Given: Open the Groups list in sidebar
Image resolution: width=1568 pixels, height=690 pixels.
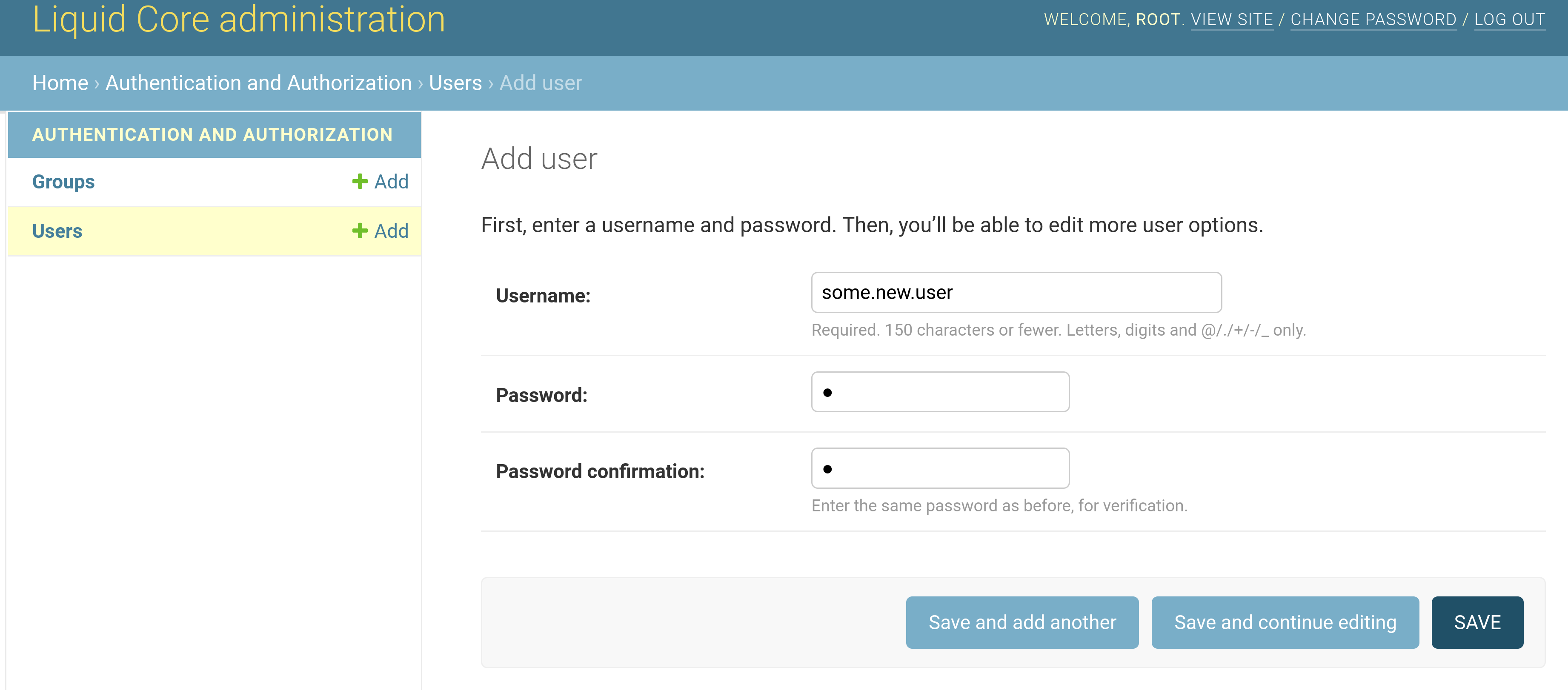Looking at the screenshot, I should click(63, 182).
